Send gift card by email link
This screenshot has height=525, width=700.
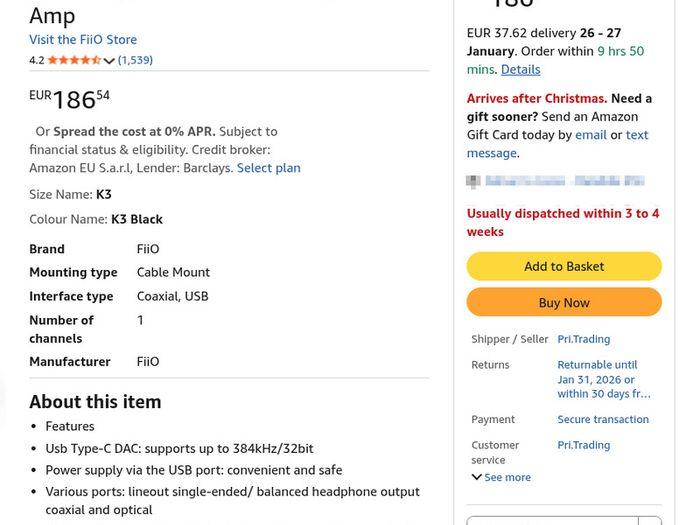click(591, 135)
